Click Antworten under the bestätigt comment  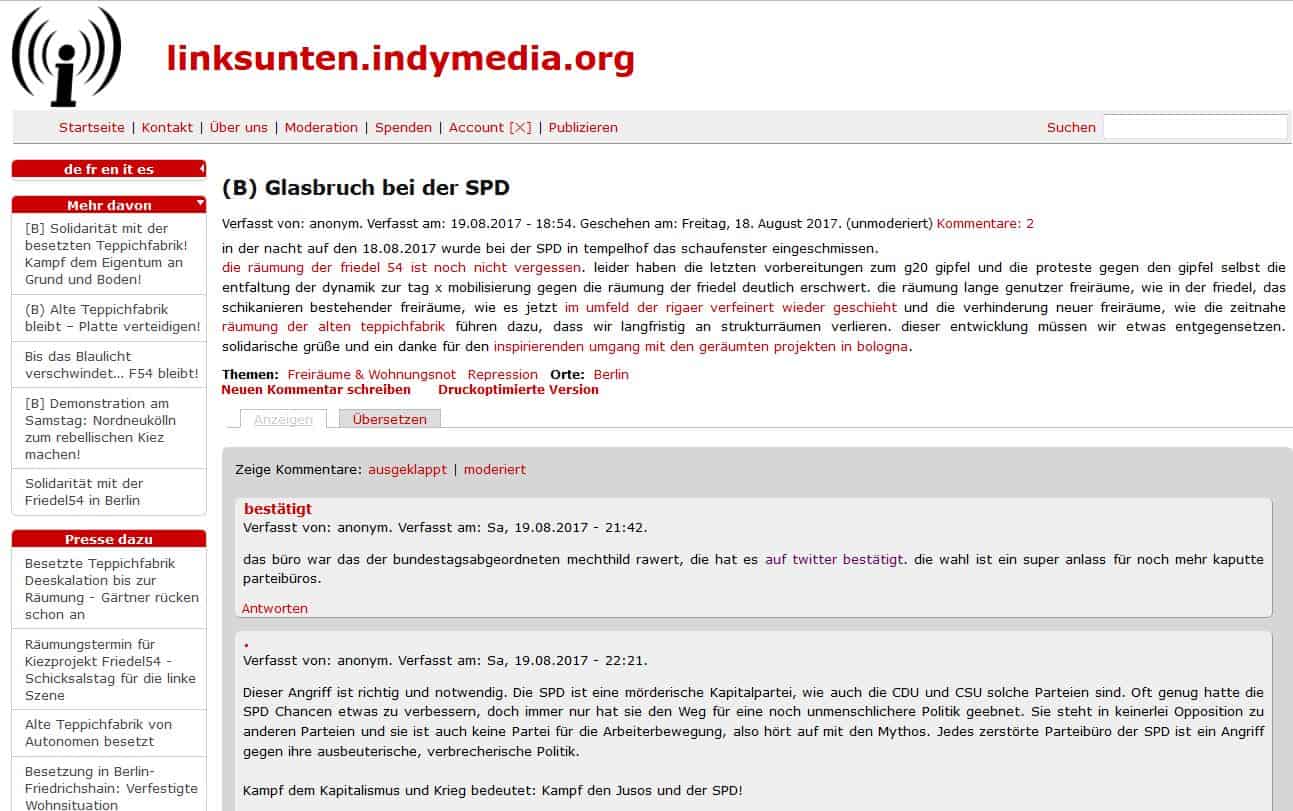coord(275,609)
